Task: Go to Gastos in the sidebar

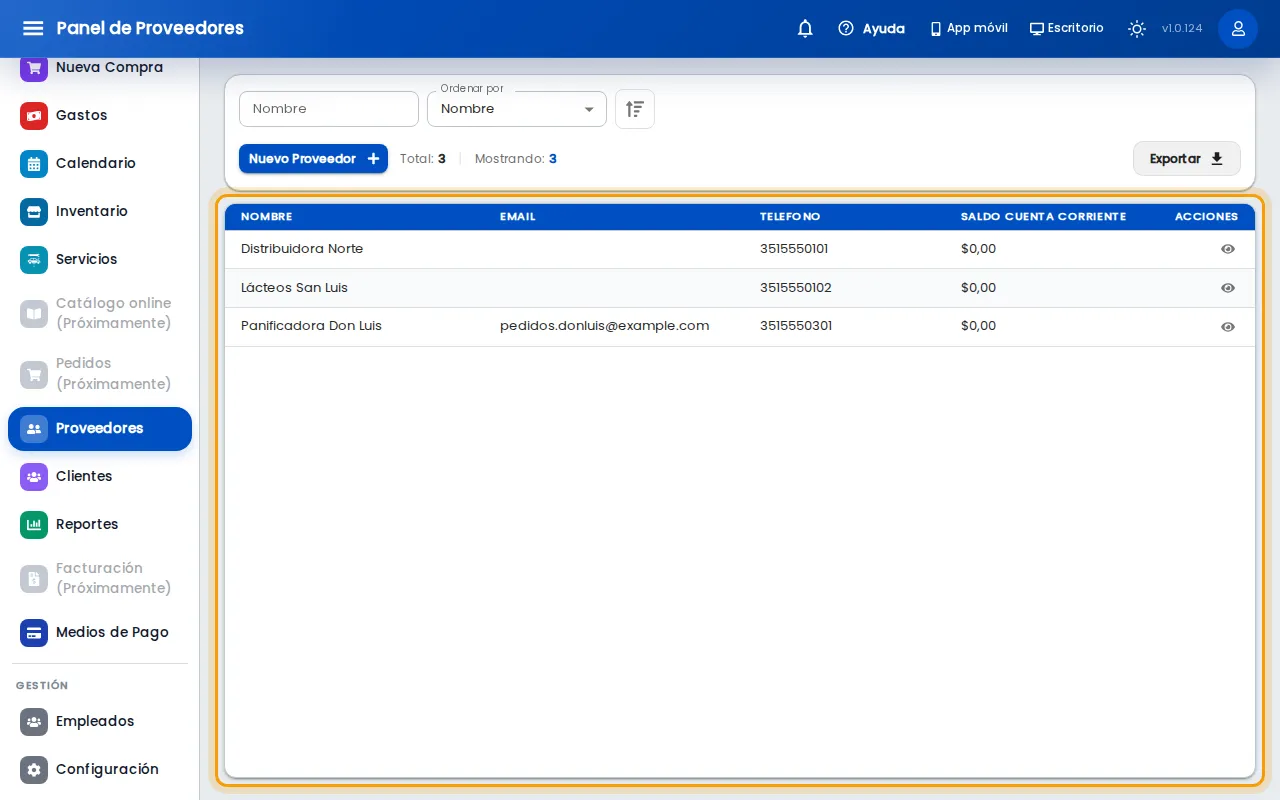Action: [x=100, y=115]
